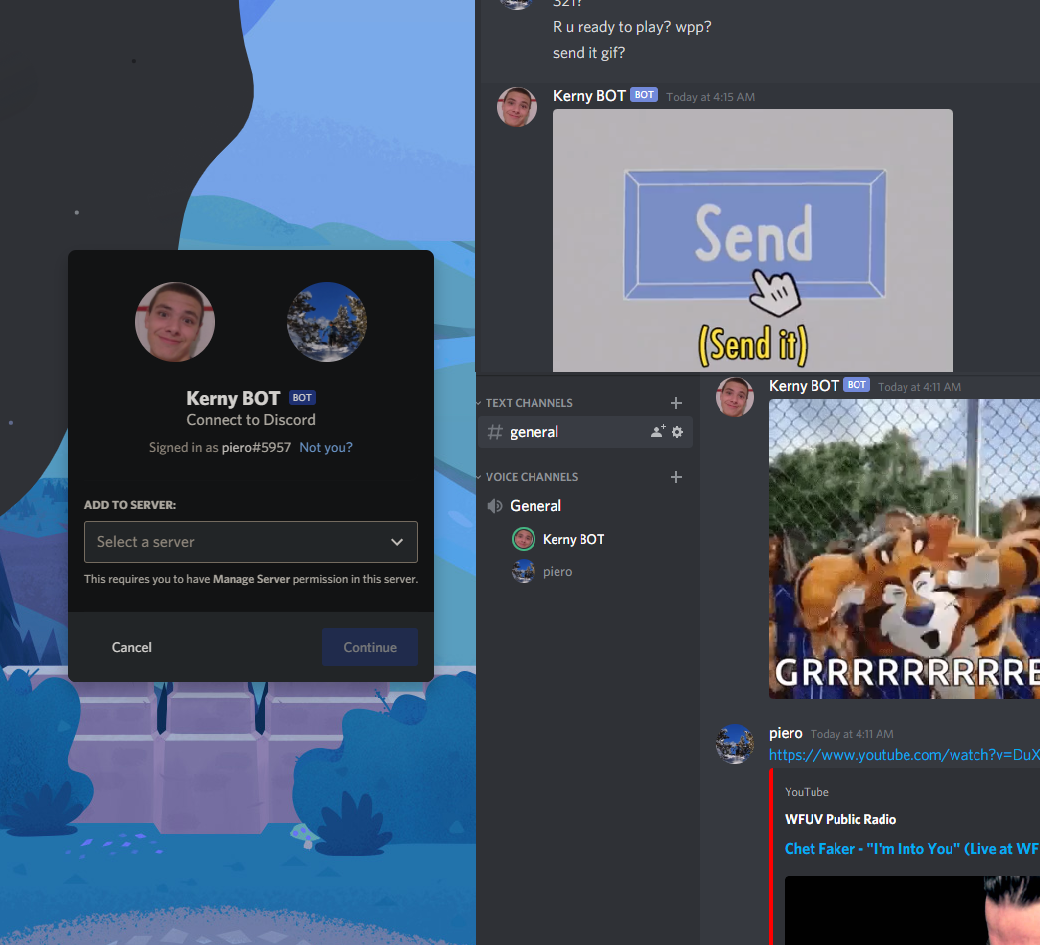Click the tiger mascot GIF
The width and height of the screenshot is (1040, 945).
903,548
